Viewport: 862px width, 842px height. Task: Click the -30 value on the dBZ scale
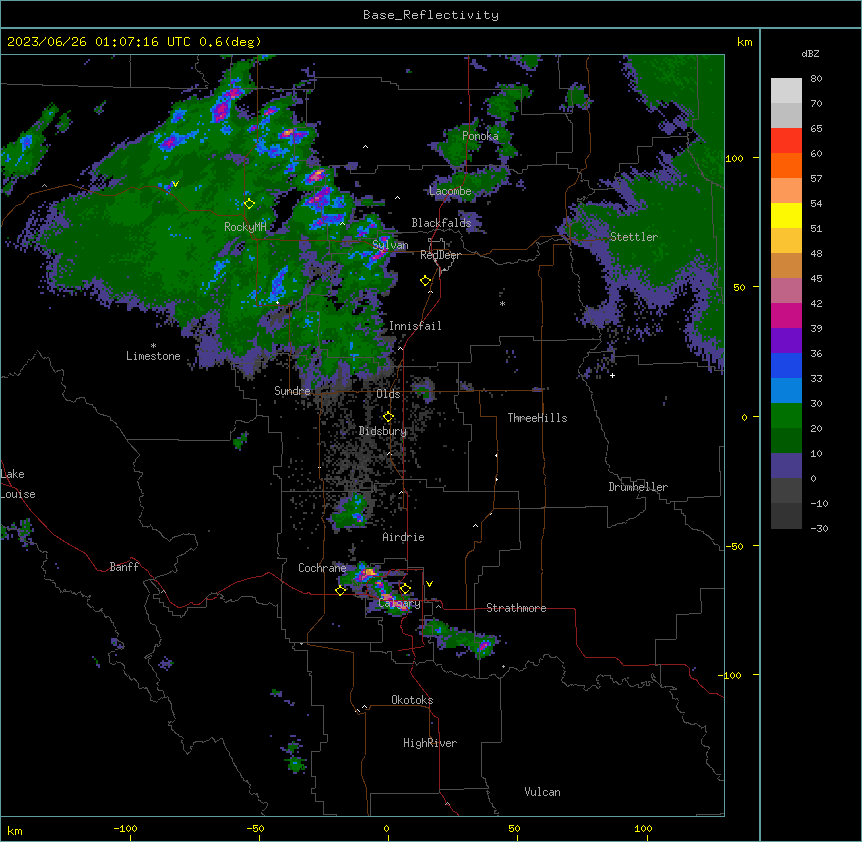click(819, 528)
